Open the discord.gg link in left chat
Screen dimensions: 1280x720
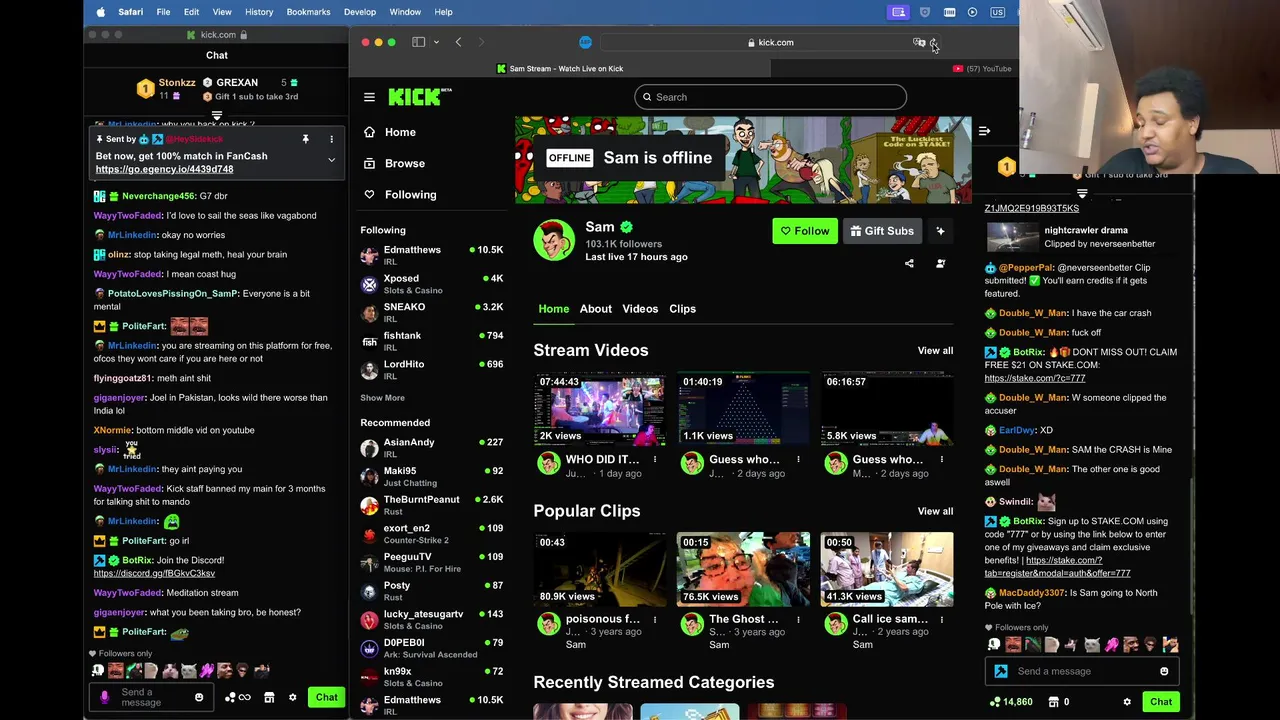click(154, 574)
